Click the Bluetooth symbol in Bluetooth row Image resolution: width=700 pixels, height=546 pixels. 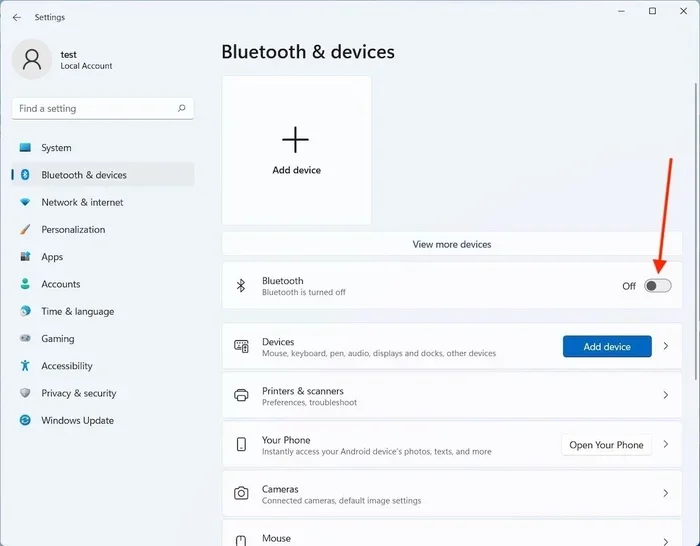[x=241, y=286]
